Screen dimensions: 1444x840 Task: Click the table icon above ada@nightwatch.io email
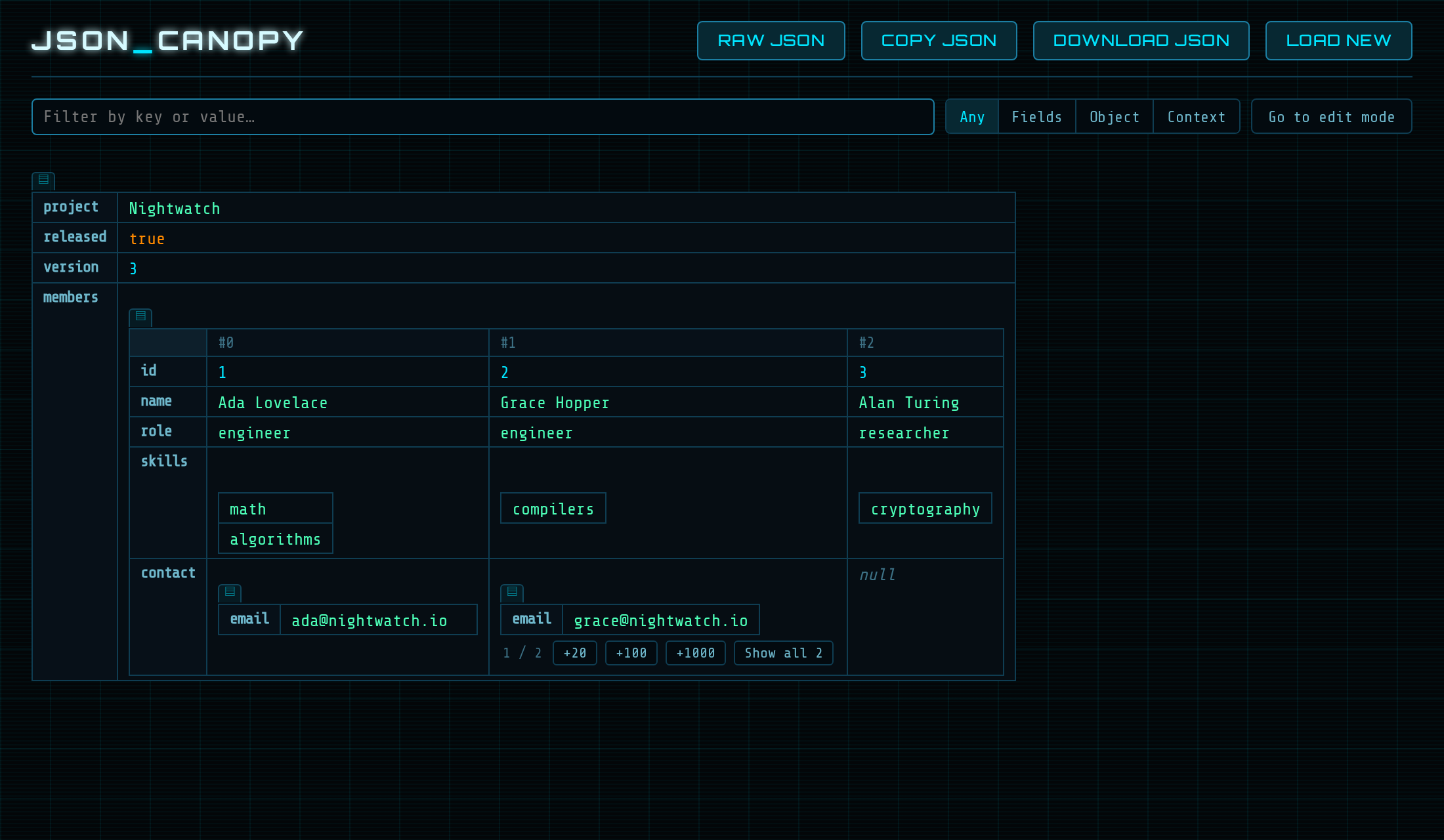click(x=230, y=593)
